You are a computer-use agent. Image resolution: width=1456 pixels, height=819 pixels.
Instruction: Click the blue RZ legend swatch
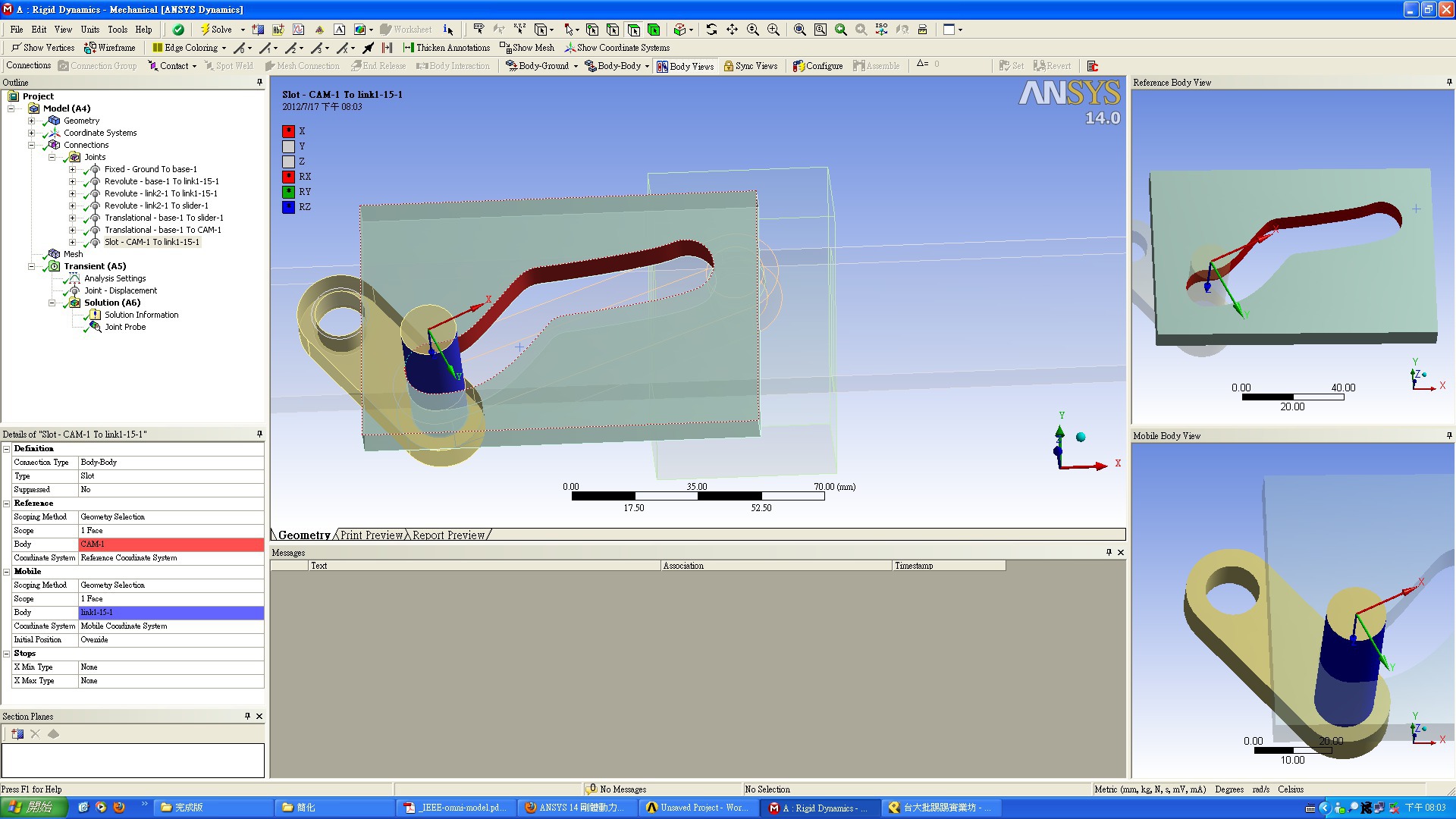[x=289, y=207]
